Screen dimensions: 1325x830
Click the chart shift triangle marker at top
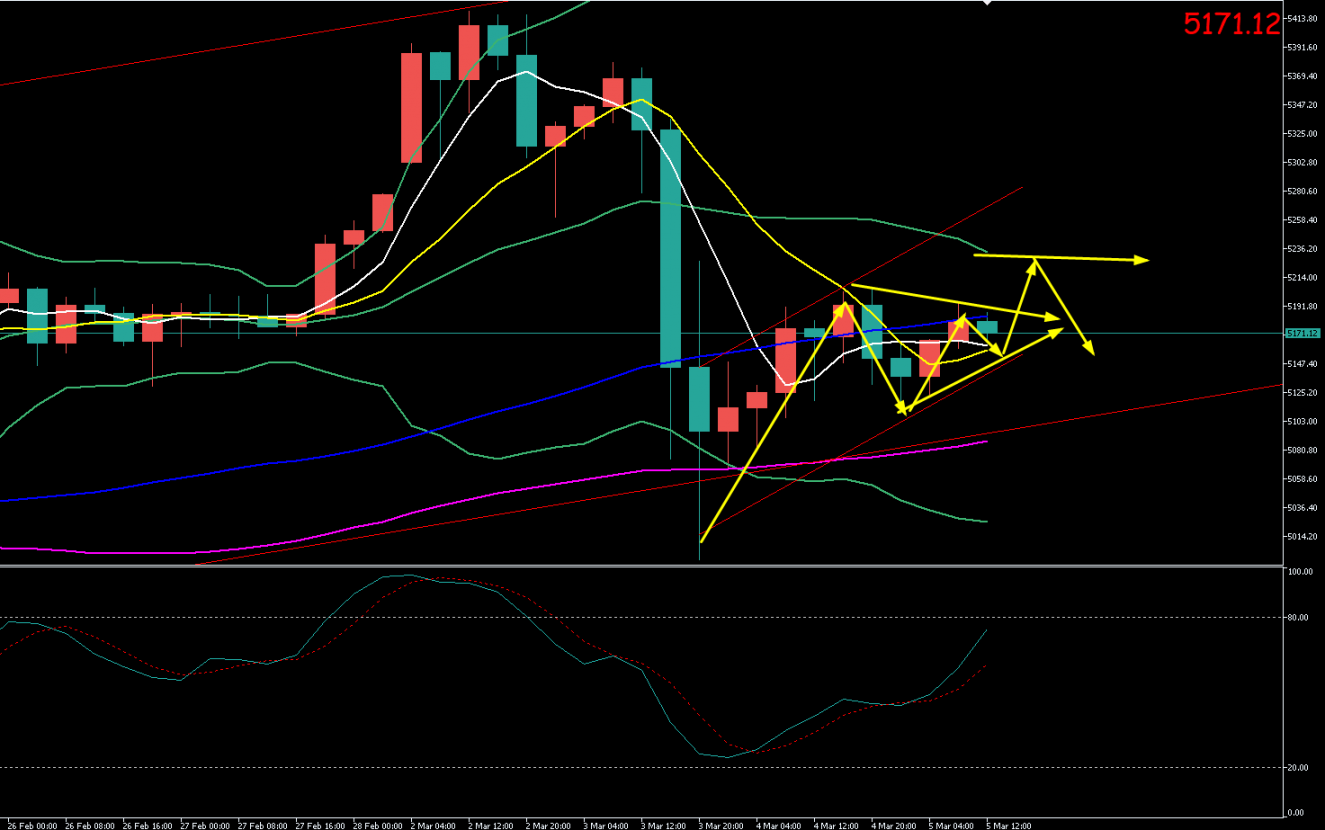pyautogui.click(x=987, y=3)
